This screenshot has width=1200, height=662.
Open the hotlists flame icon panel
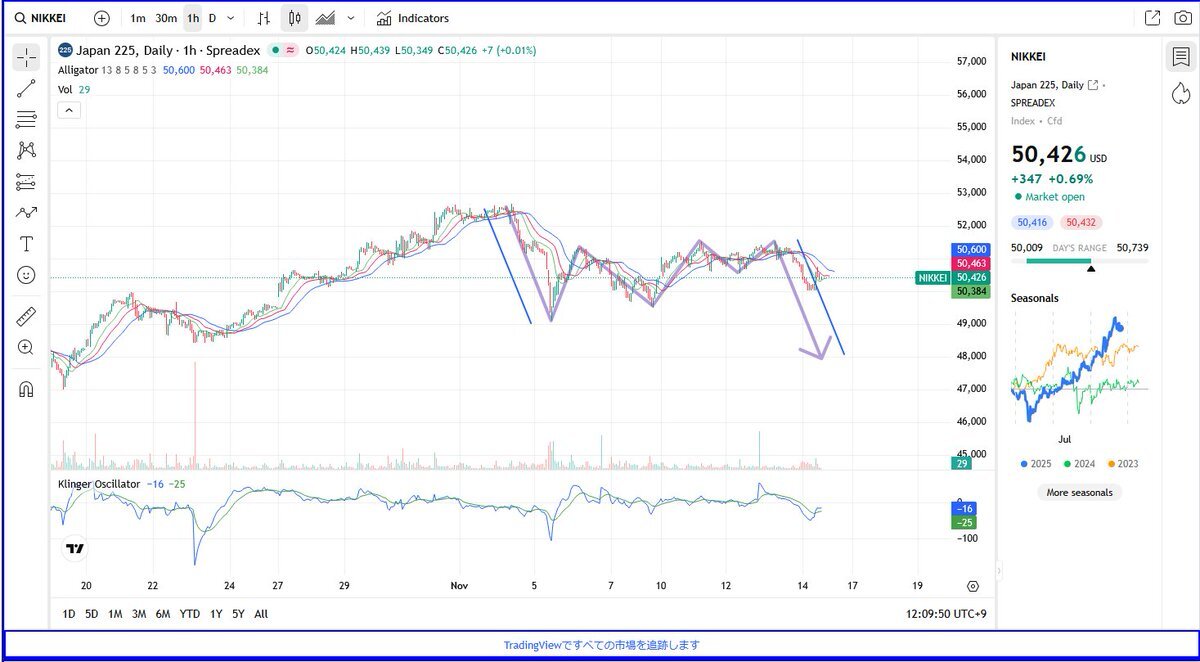click(1180, 92)
